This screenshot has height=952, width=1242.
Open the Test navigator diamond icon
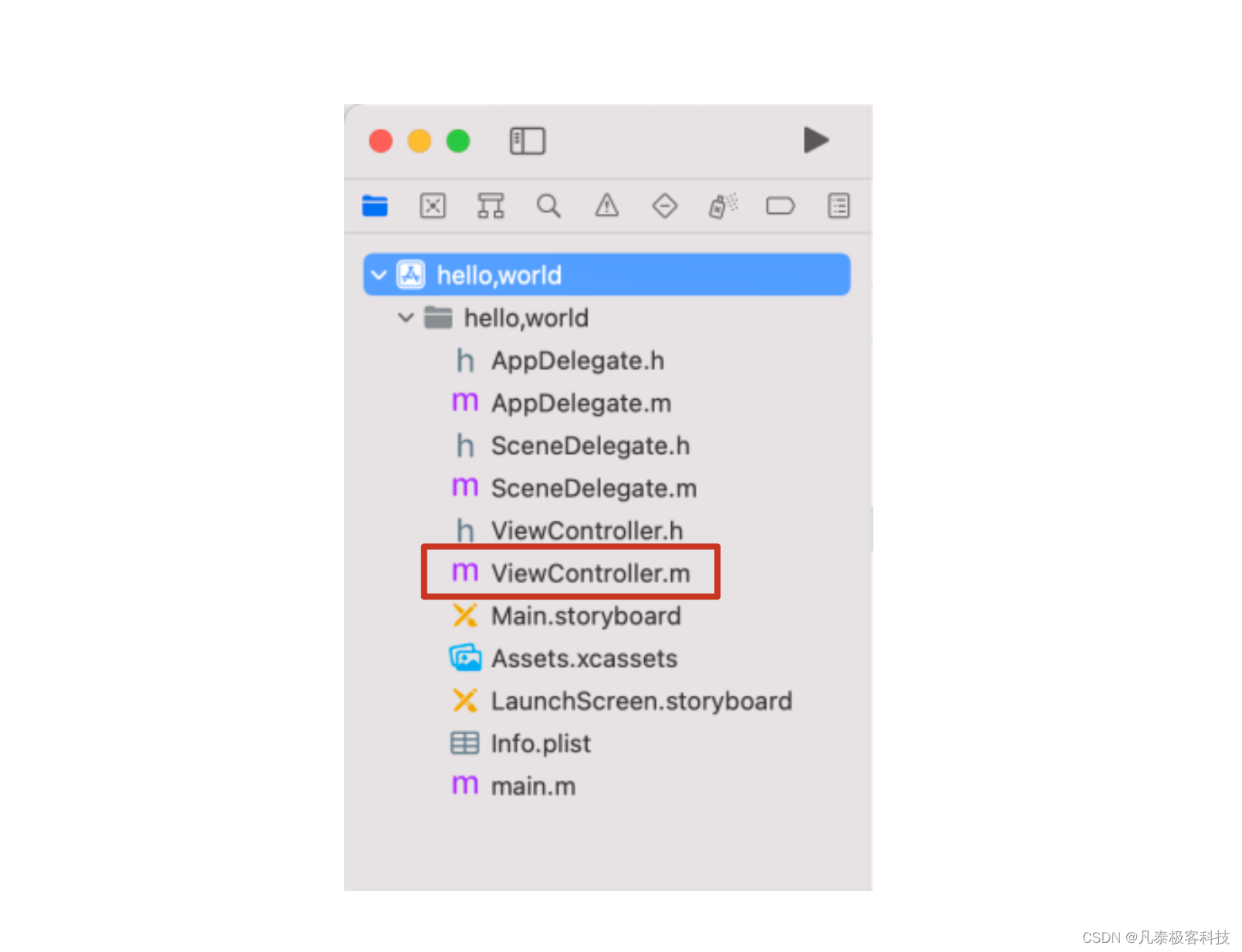tap(665, 206)
